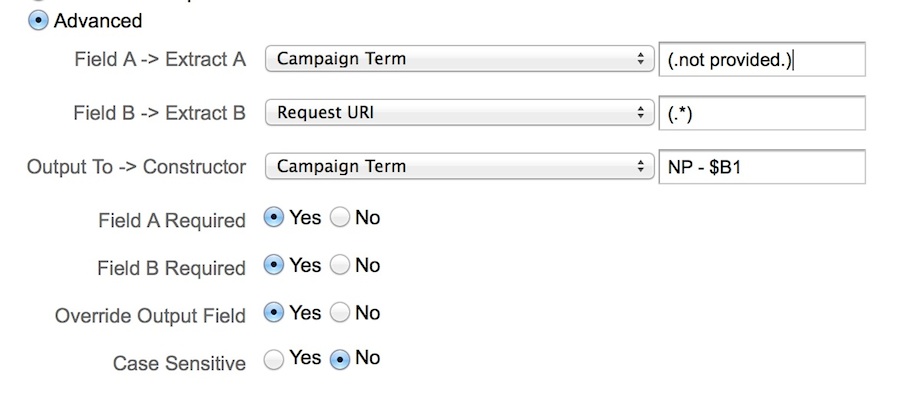Open the Field B Request URI dropdown
This screenshot has width=900, height=395.
459,113
